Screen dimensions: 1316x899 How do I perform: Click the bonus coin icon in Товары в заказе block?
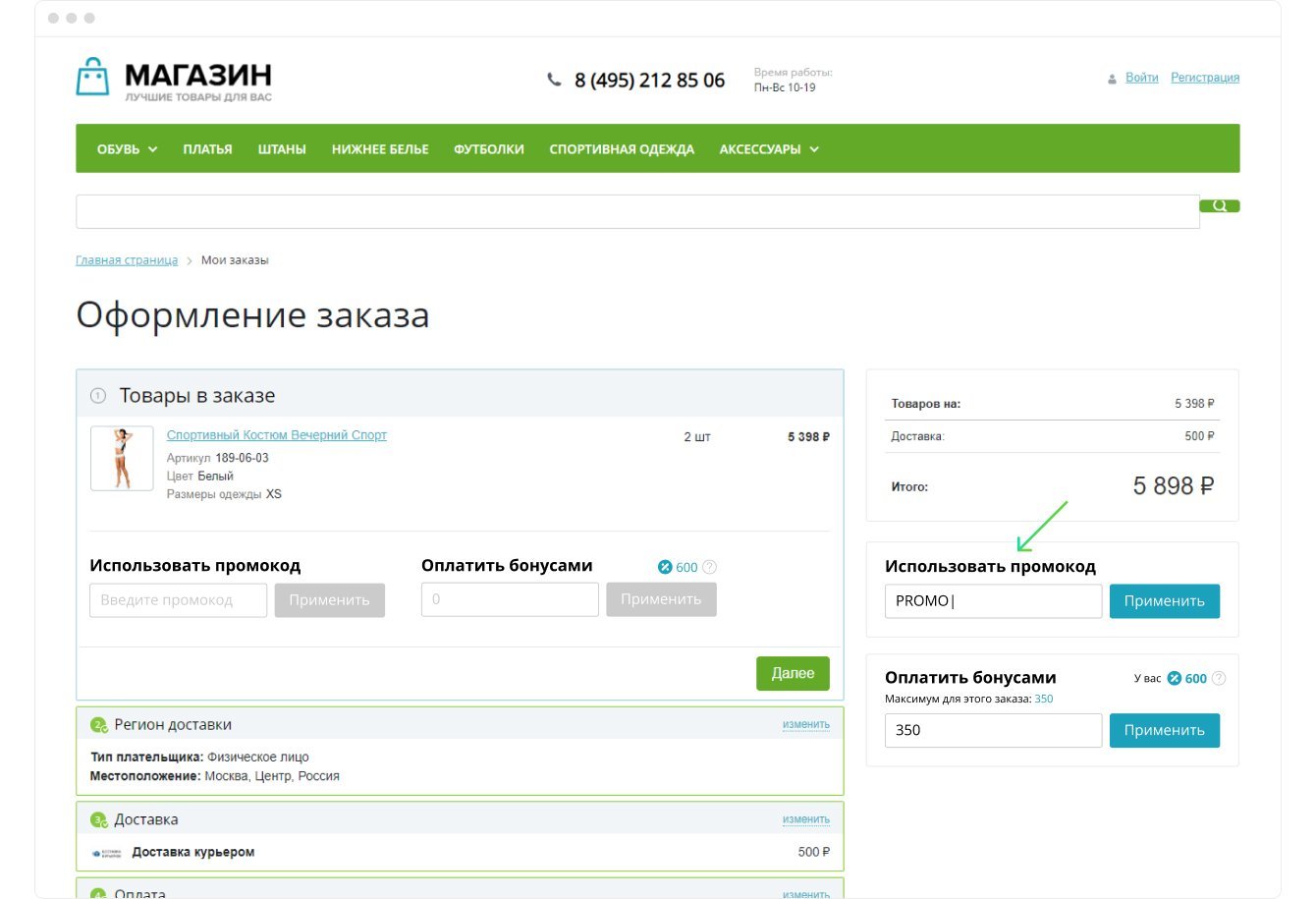point(665,567)
